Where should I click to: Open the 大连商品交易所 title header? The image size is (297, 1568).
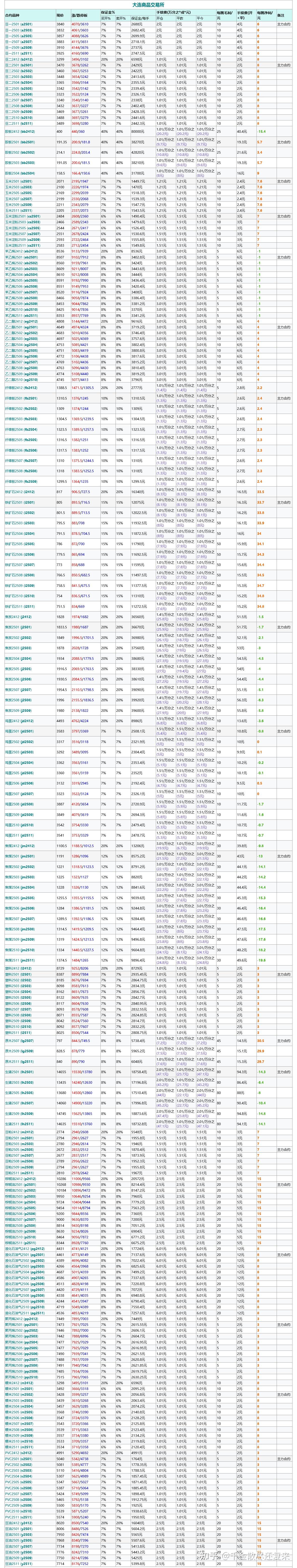click(x=148, y=4)
